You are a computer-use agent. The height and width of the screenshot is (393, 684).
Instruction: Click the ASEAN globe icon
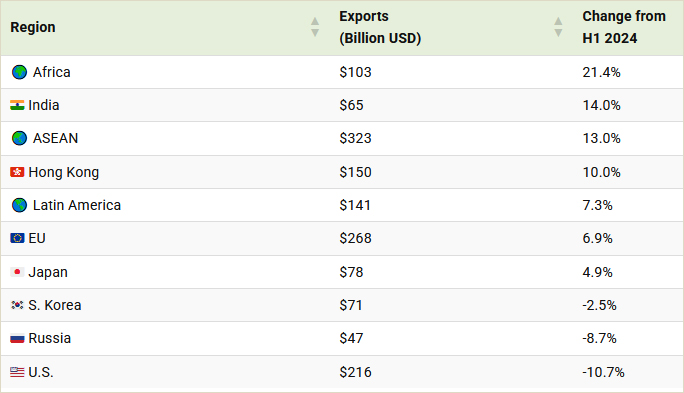pos(19,138)
